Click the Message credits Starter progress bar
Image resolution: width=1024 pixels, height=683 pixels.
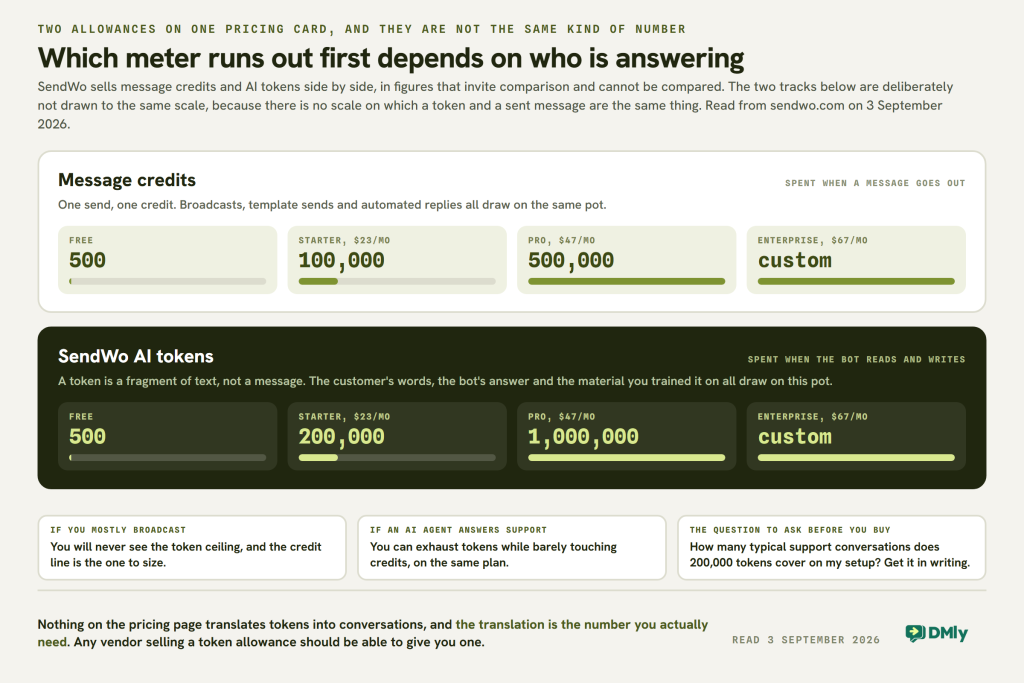coord(397,281)
